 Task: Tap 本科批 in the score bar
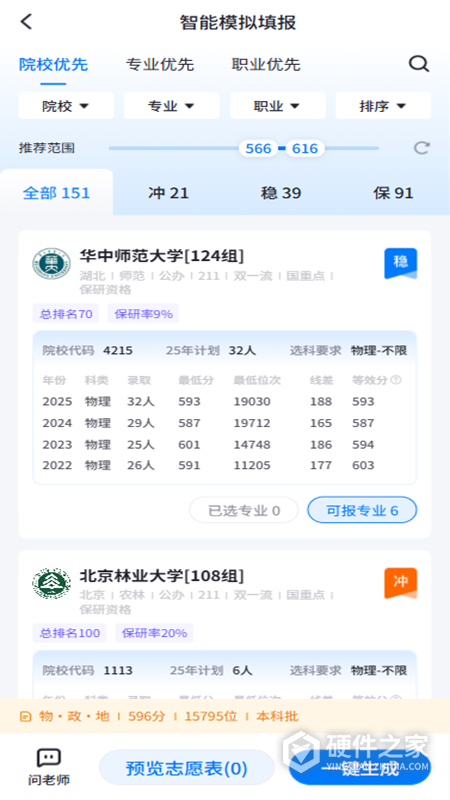tap(277, 716)
